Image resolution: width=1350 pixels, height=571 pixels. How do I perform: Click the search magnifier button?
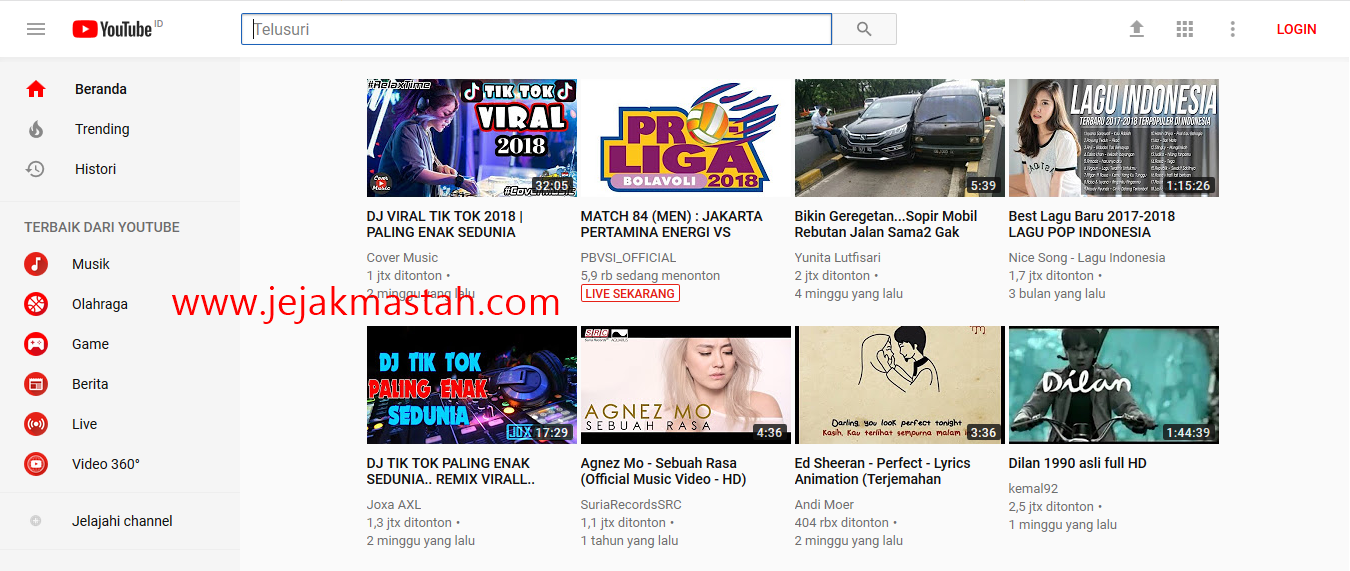(x=865, y=29)
